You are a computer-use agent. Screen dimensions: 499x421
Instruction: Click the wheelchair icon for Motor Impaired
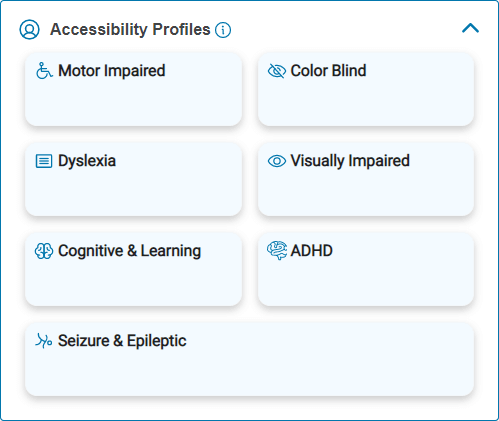coord(44,71)
